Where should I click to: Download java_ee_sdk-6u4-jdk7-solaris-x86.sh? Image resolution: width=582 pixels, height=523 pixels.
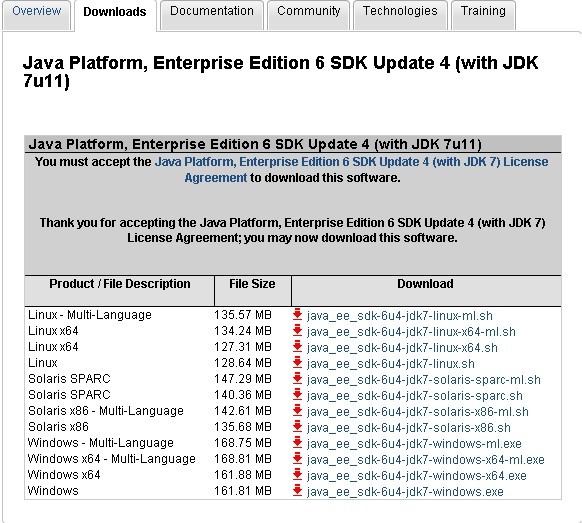tap(409, 428)
